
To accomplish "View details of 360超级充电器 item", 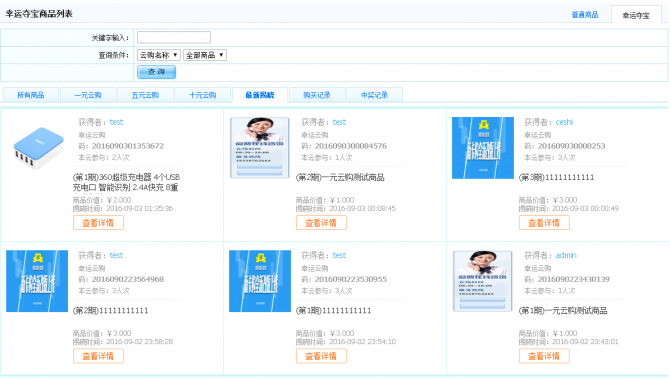I will coord(98,223).
